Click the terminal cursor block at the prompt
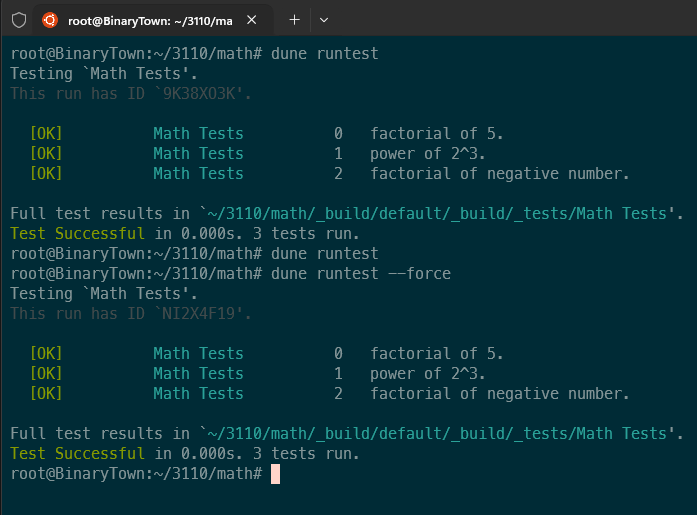The image size is (697, 515). click(x=275, y=473)
